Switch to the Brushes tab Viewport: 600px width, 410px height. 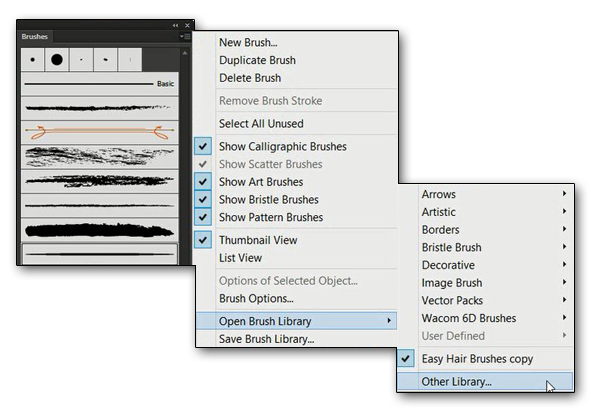click(34, 36)
